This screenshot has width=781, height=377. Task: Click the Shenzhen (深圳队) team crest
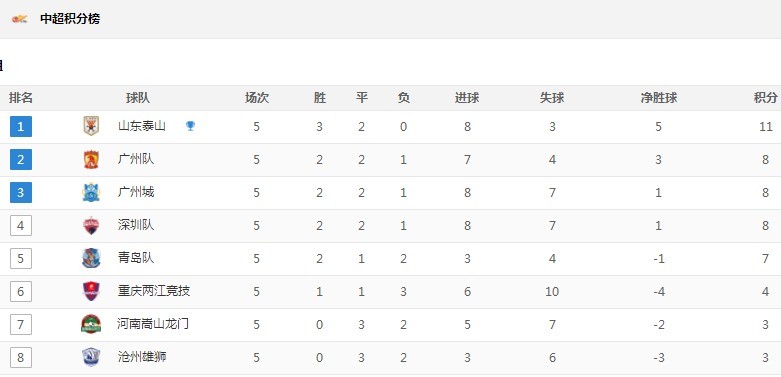point(91,225)
